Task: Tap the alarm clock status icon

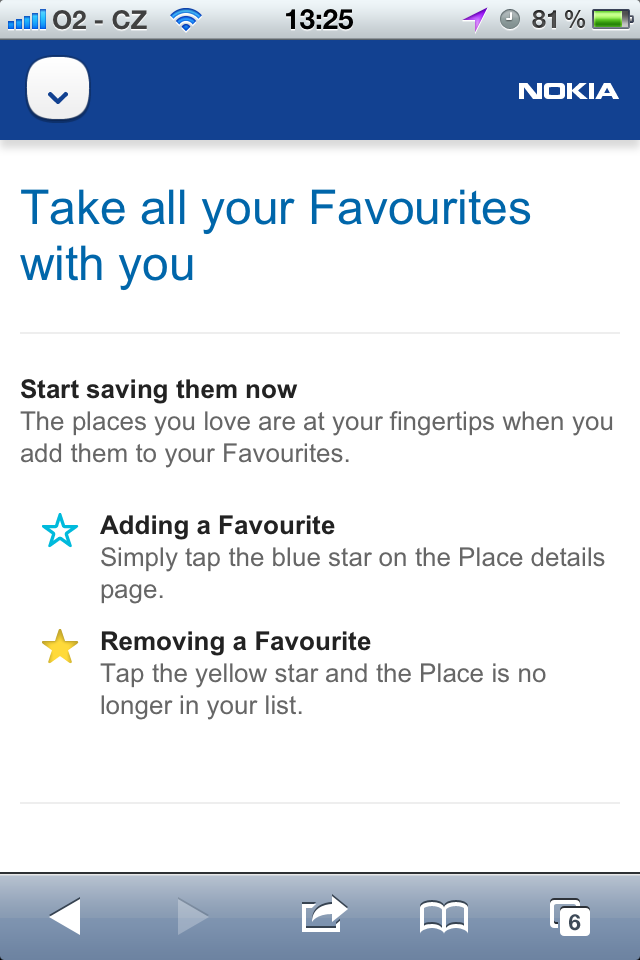Action: pyautogui.click(x=510, y=19)
